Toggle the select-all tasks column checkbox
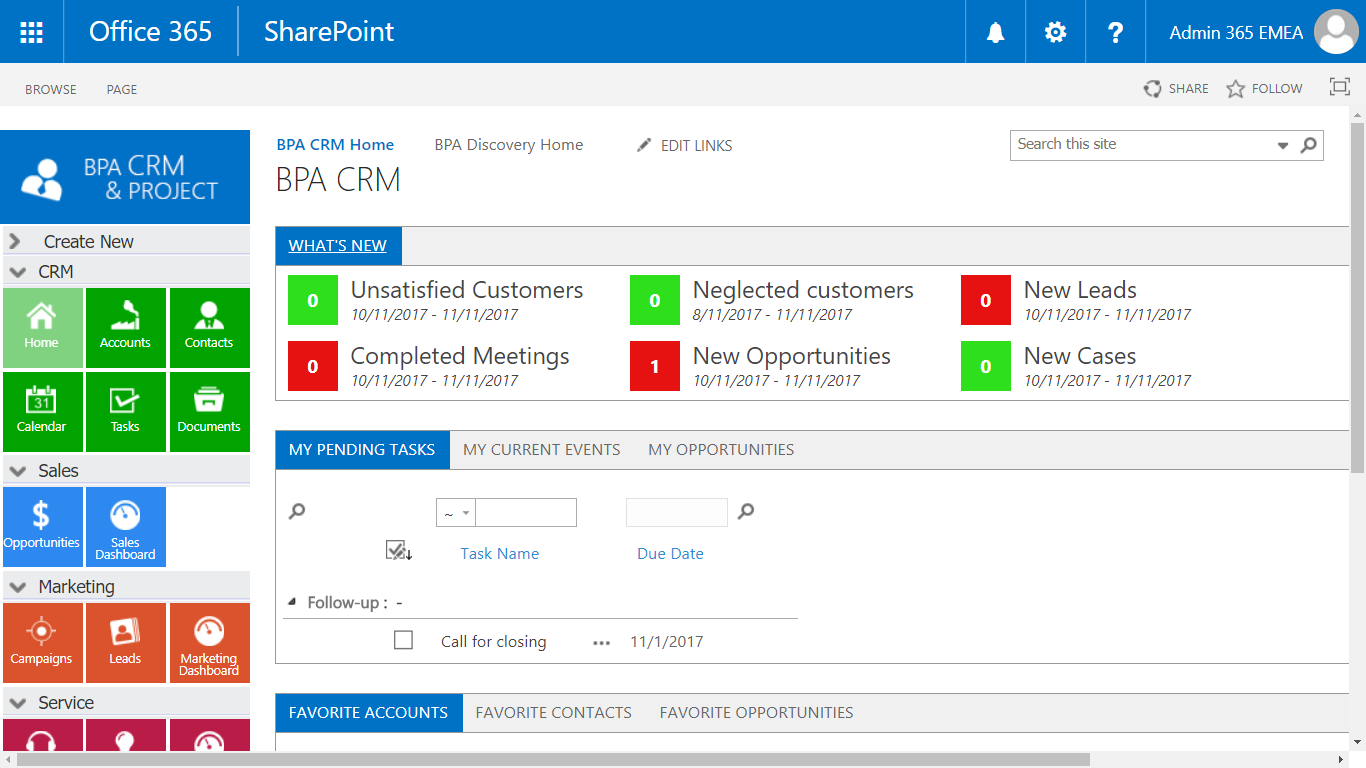The height and width of the screenshot is (768, 1366). 397,551
